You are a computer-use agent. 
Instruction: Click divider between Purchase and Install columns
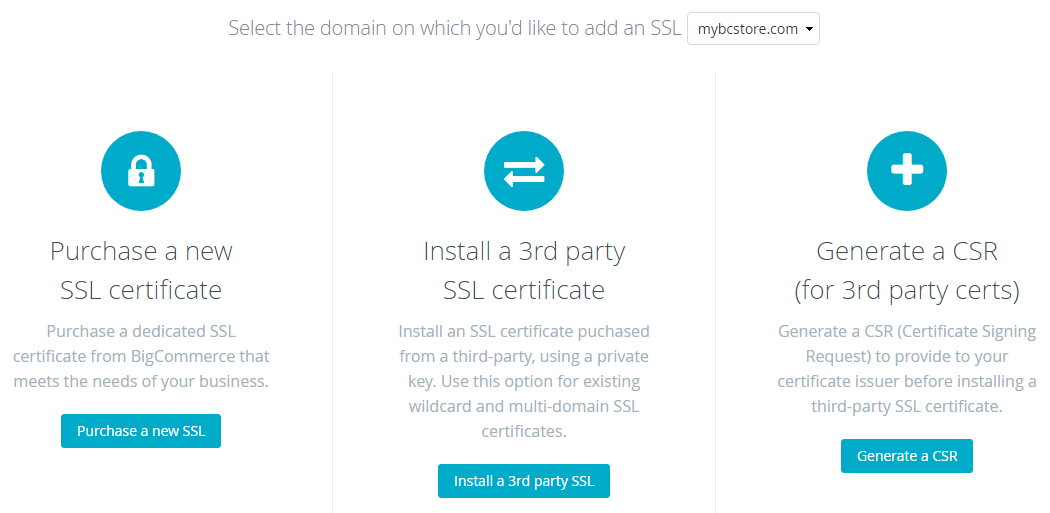coord(332,291)
